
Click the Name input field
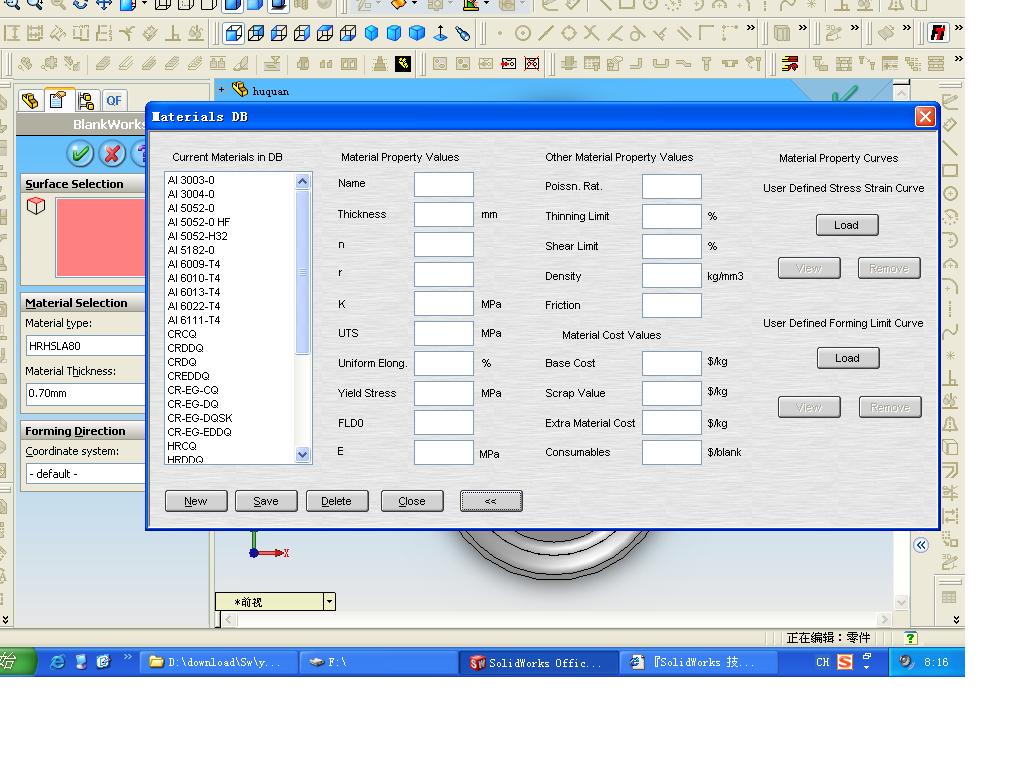[x=443, y=185]
